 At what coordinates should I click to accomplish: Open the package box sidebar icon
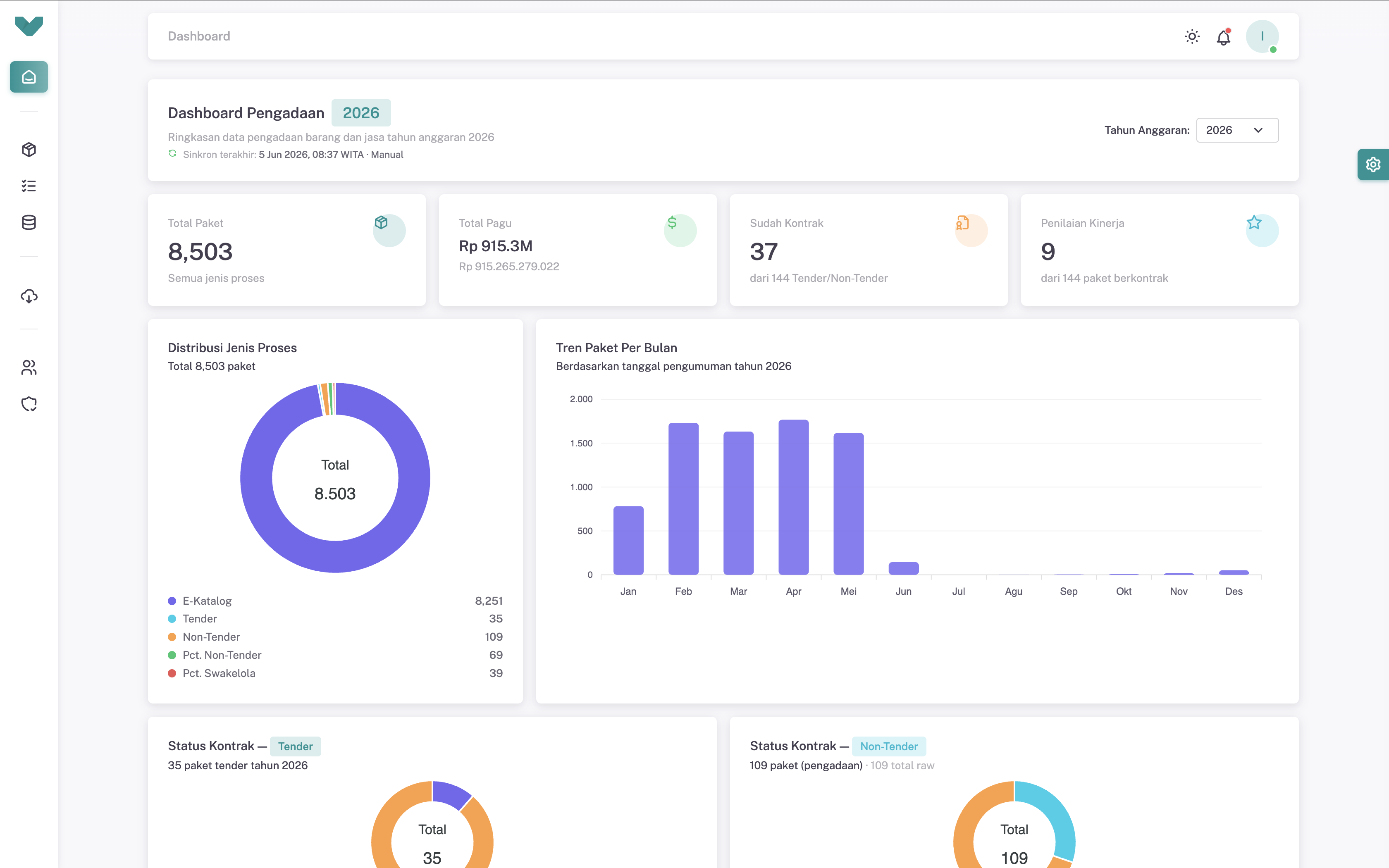29,150
